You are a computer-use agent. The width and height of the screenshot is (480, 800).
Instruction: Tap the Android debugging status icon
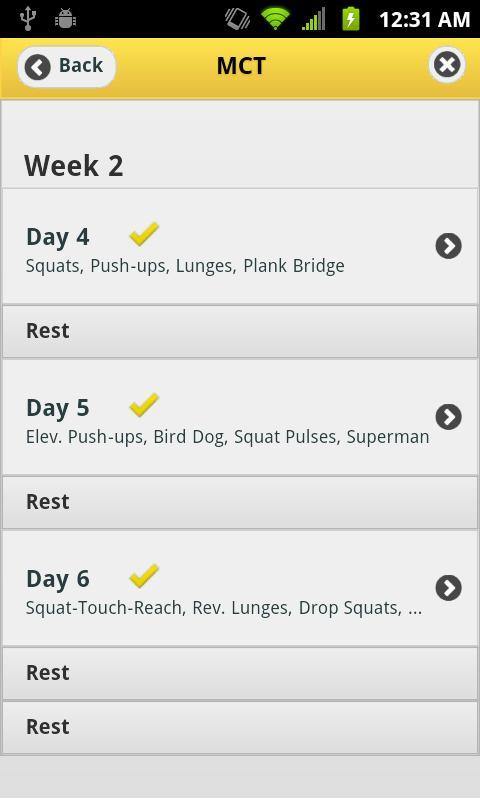[65, 19]
